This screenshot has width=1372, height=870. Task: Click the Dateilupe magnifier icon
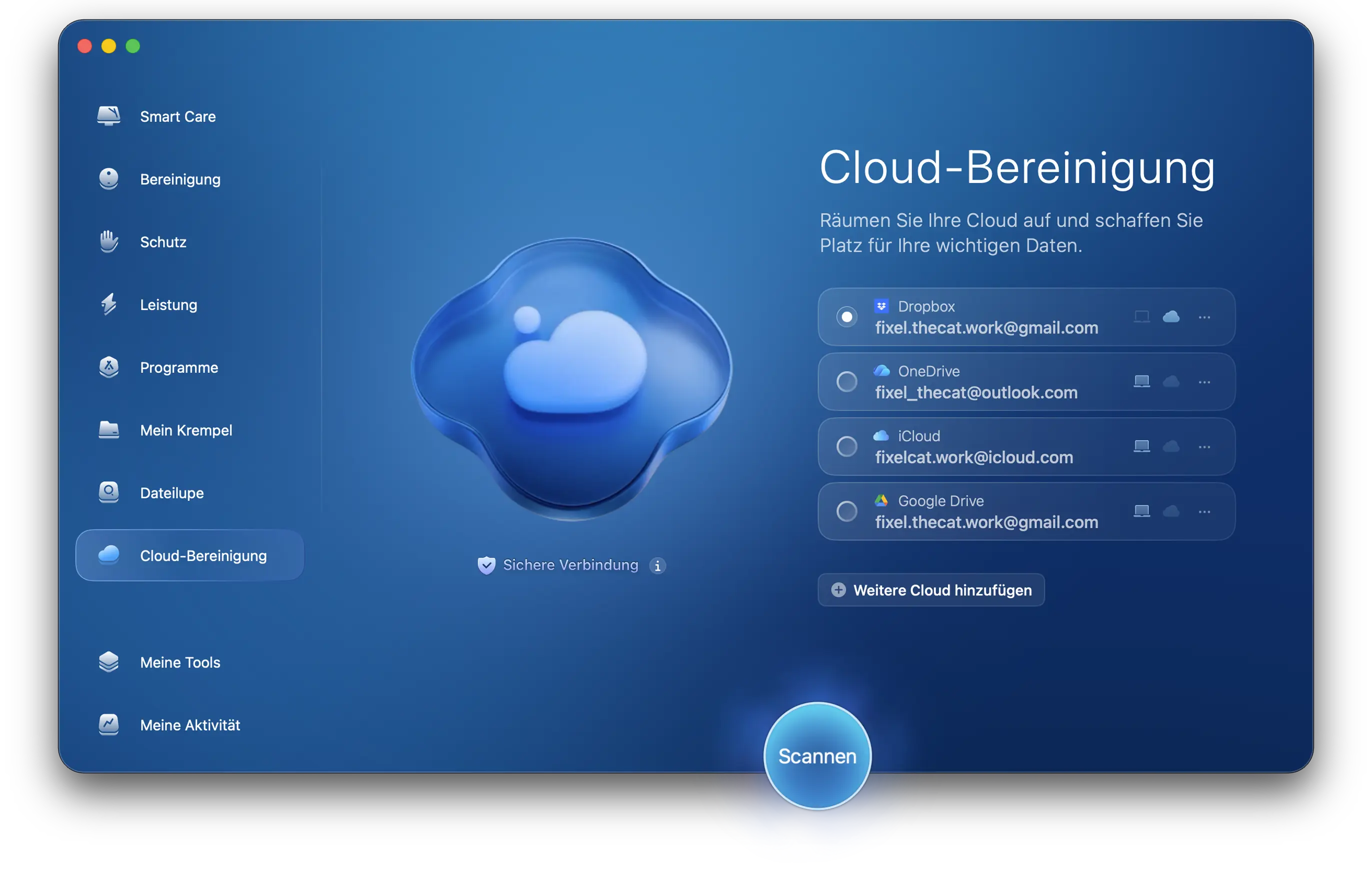click(108, 492)
